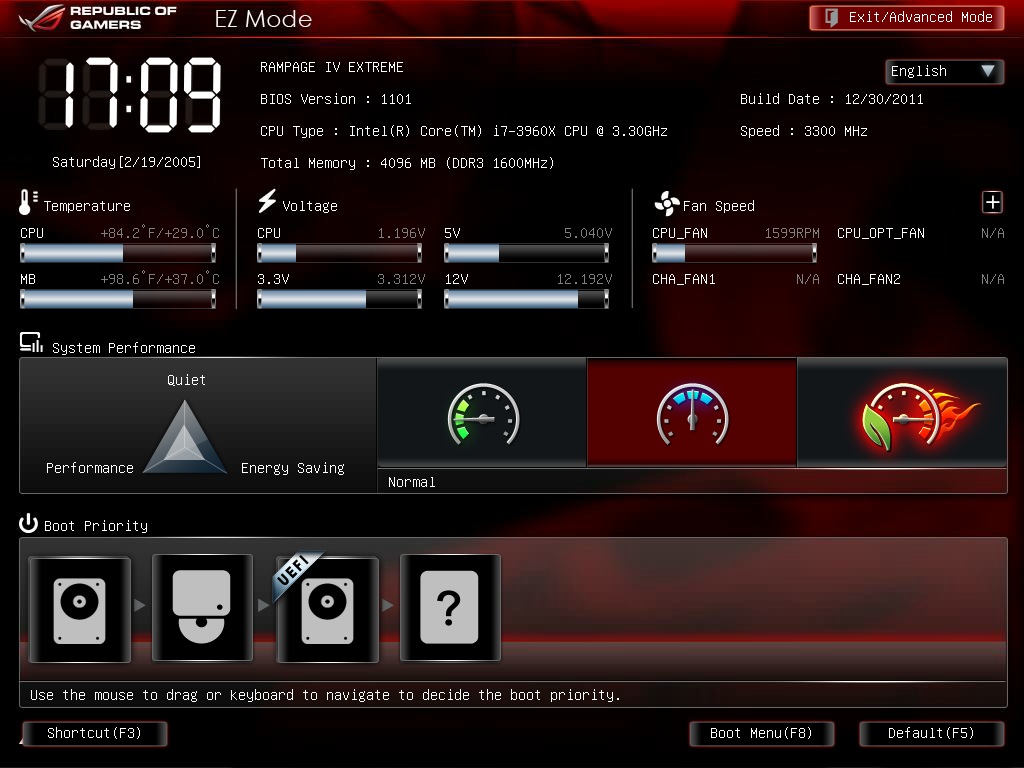Click the date Saturday[2/19/2005]
The width and height of the screenshot is (1024, 768).
tap(127, 162)
